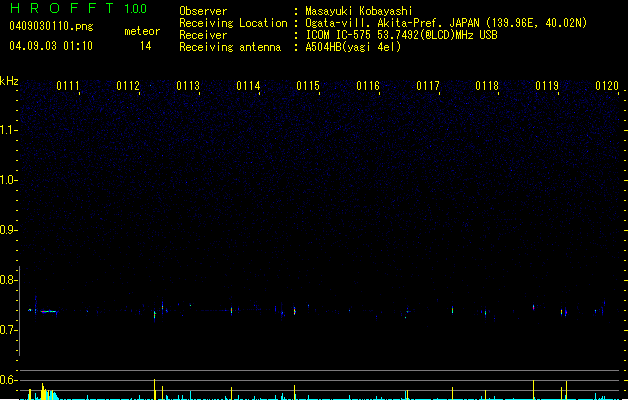The height and width of the screenshot is (400, 629).
Task: Click Ogata-vill. Akita-Pref. JAPAN location text
Action: click(x=446, y=23)
